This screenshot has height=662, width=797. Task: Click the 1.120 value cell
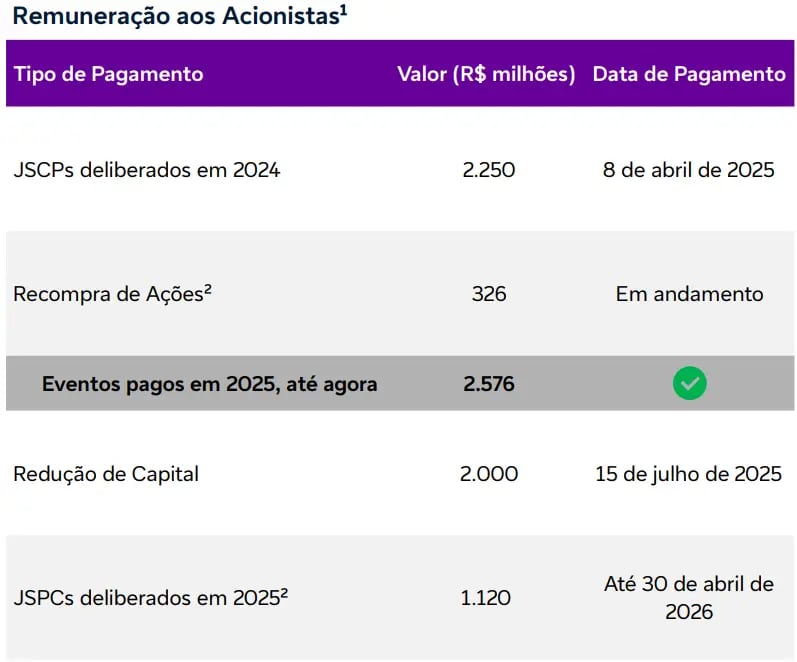click(485, 598)
